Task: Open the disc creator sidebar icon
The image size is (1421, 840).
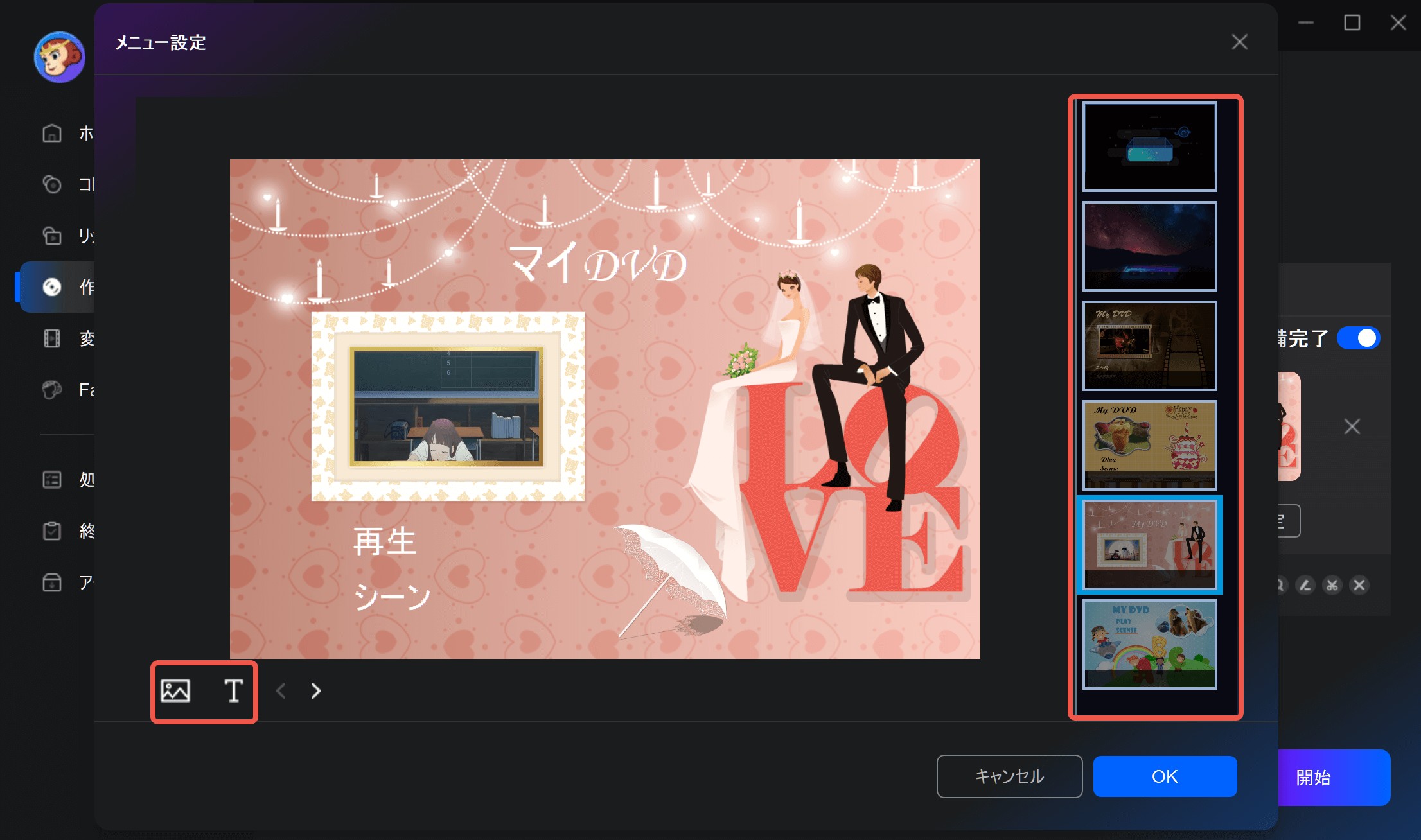Action: pos(52,287)
